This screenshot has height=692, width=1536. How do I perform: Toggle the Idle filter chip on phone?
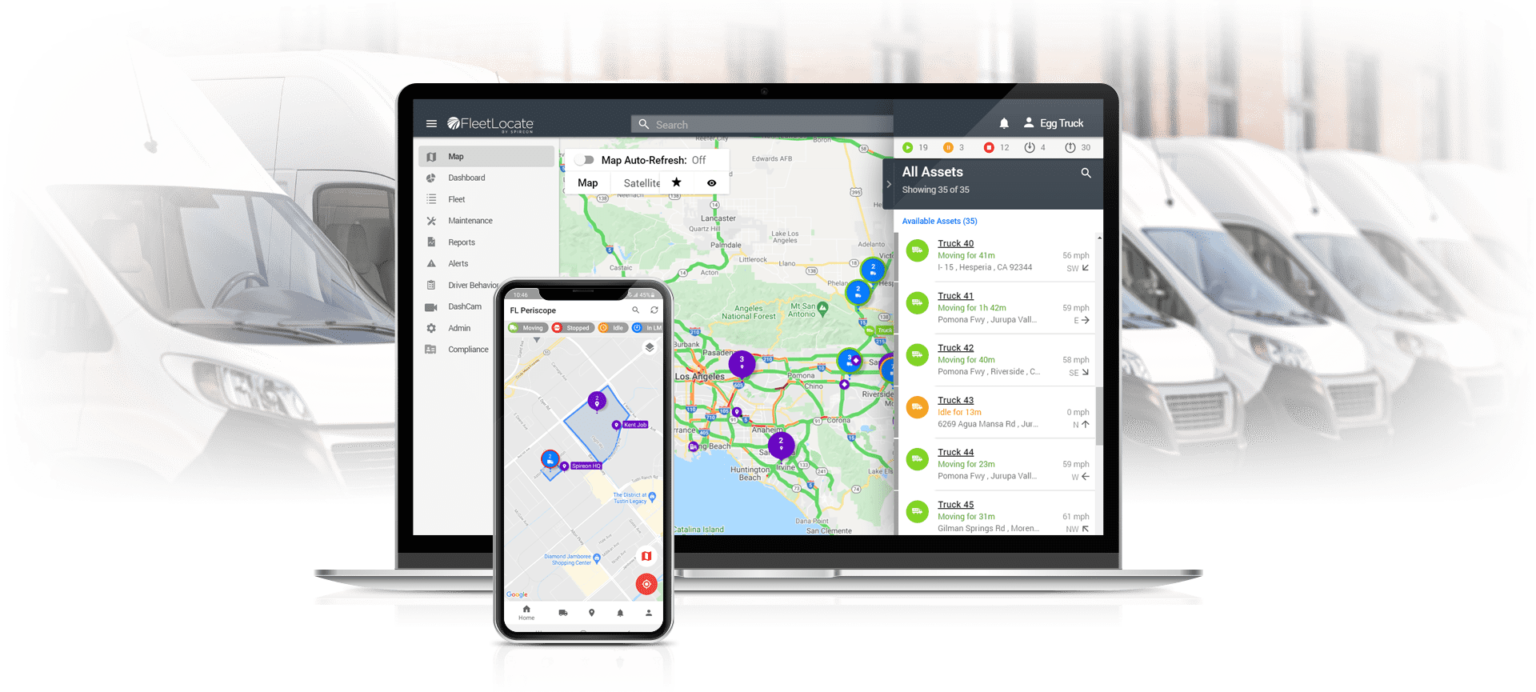point(614,327)
